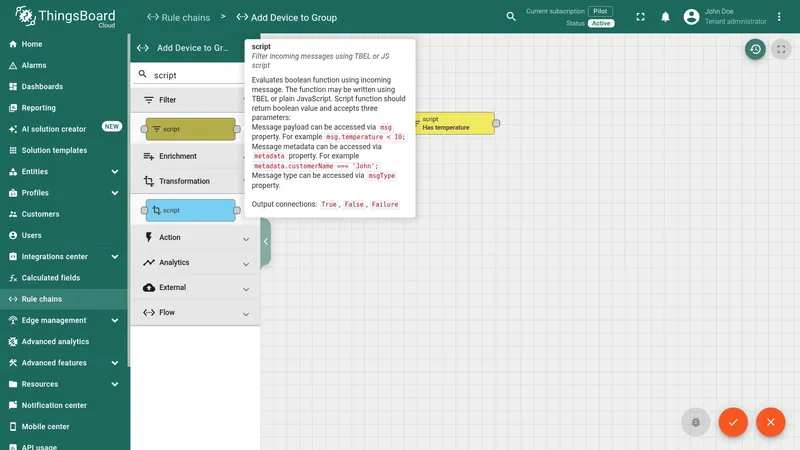Click the Pilot subscription badge
Image resolution: width=800 pixels, height=450 pixels.
coord(600,11)
